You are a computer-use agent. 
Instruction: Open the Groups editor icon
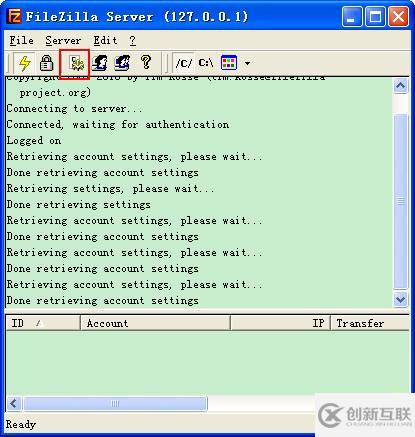pos(122,63)
